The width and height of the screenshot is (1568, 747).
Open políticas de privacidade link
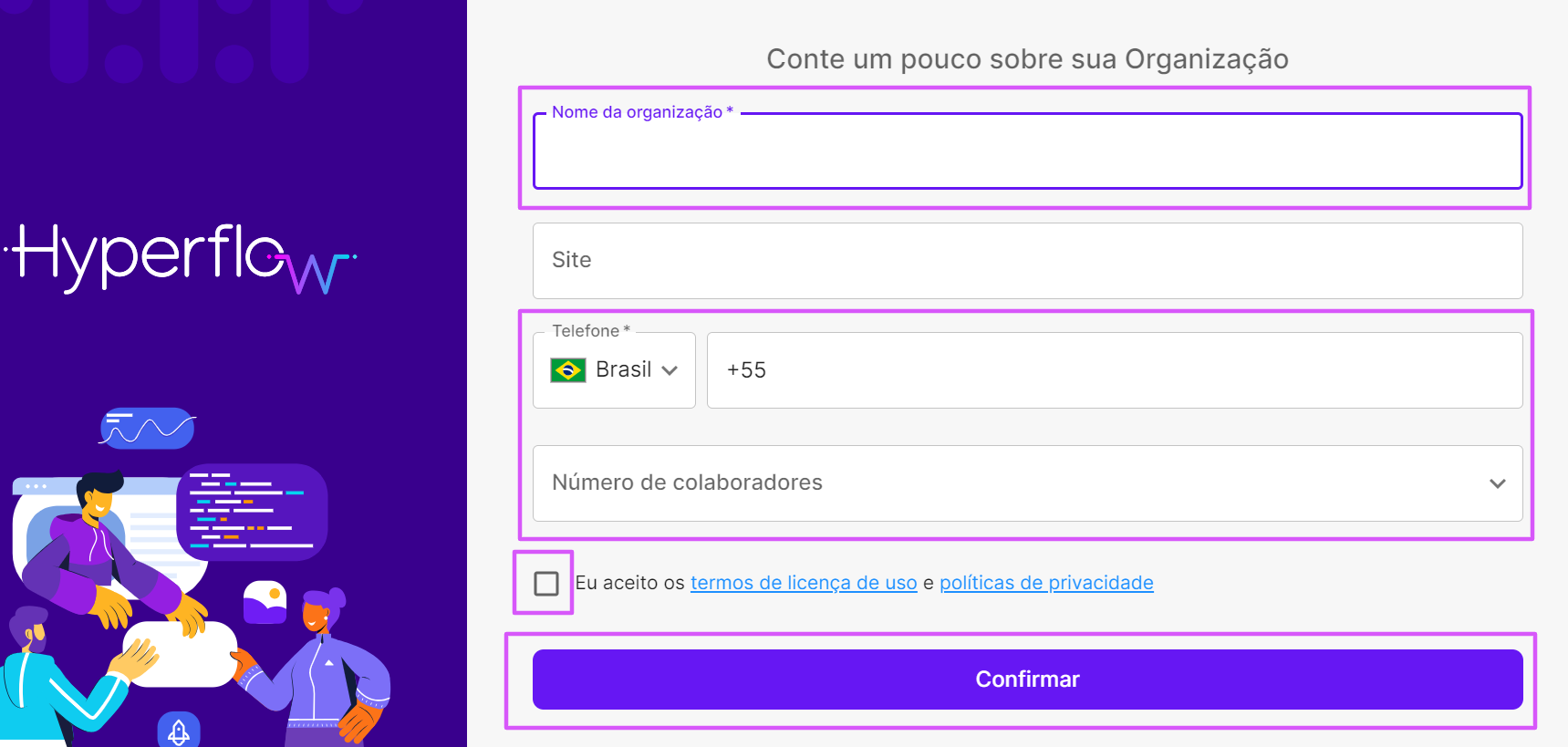[x=1046, y=583]
